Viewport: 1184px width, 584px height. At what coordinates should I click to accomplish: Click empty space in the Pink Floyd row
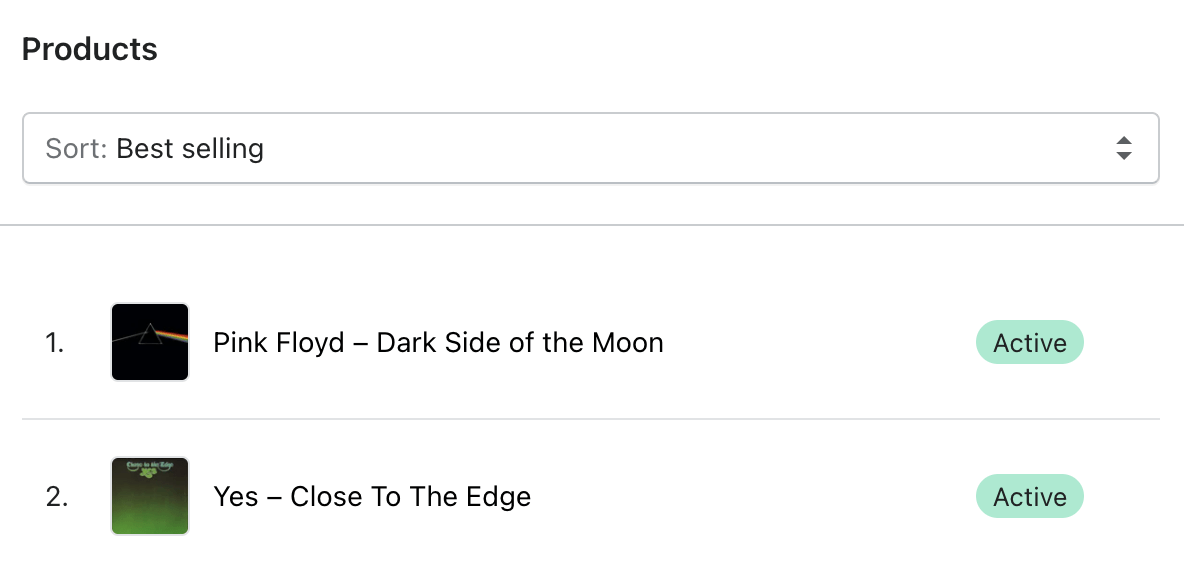click(x=820, y=343)
